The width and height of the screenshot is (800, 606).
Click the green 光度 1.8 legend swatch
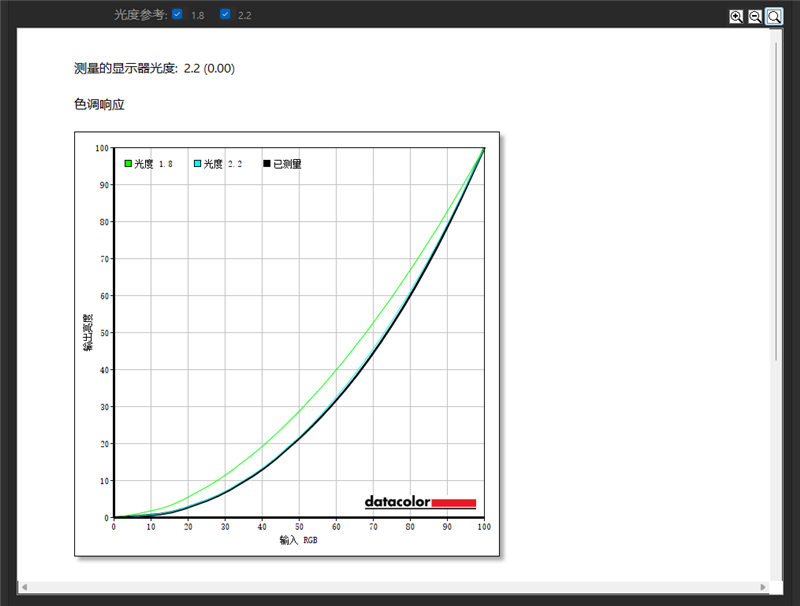(128, 164)
